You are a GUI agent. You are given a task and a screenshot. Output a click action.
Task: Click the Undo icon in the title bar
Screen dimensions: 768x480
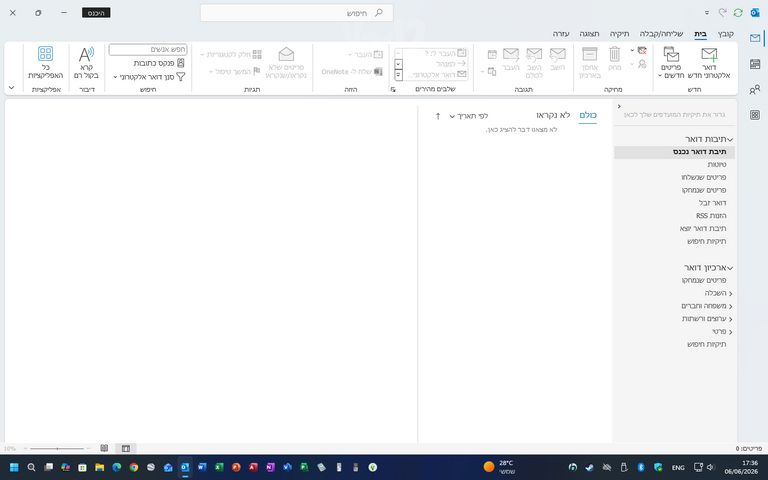tap(722, 13)
